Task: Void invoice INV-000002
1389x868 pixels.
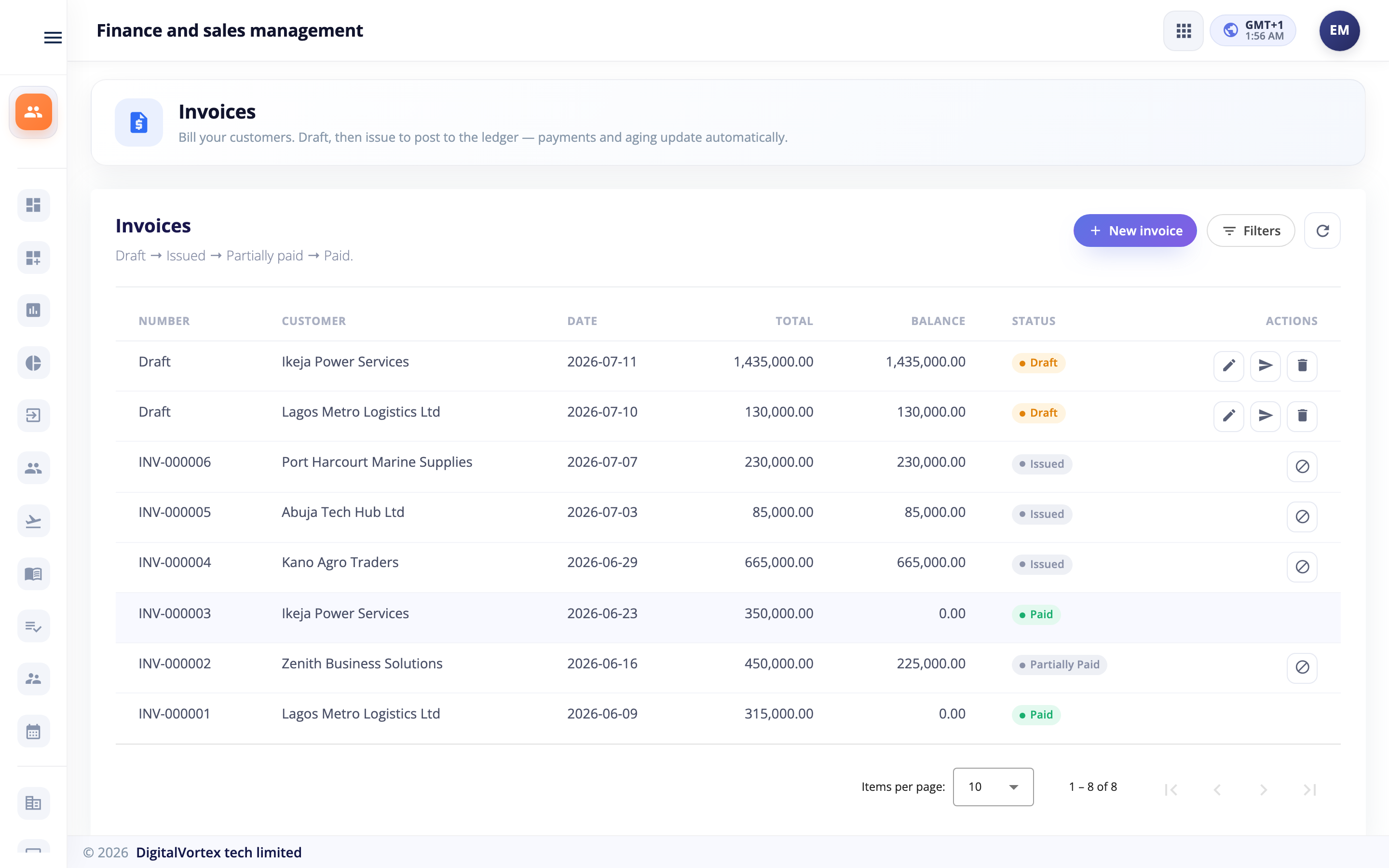Action: click(1302, 668)
